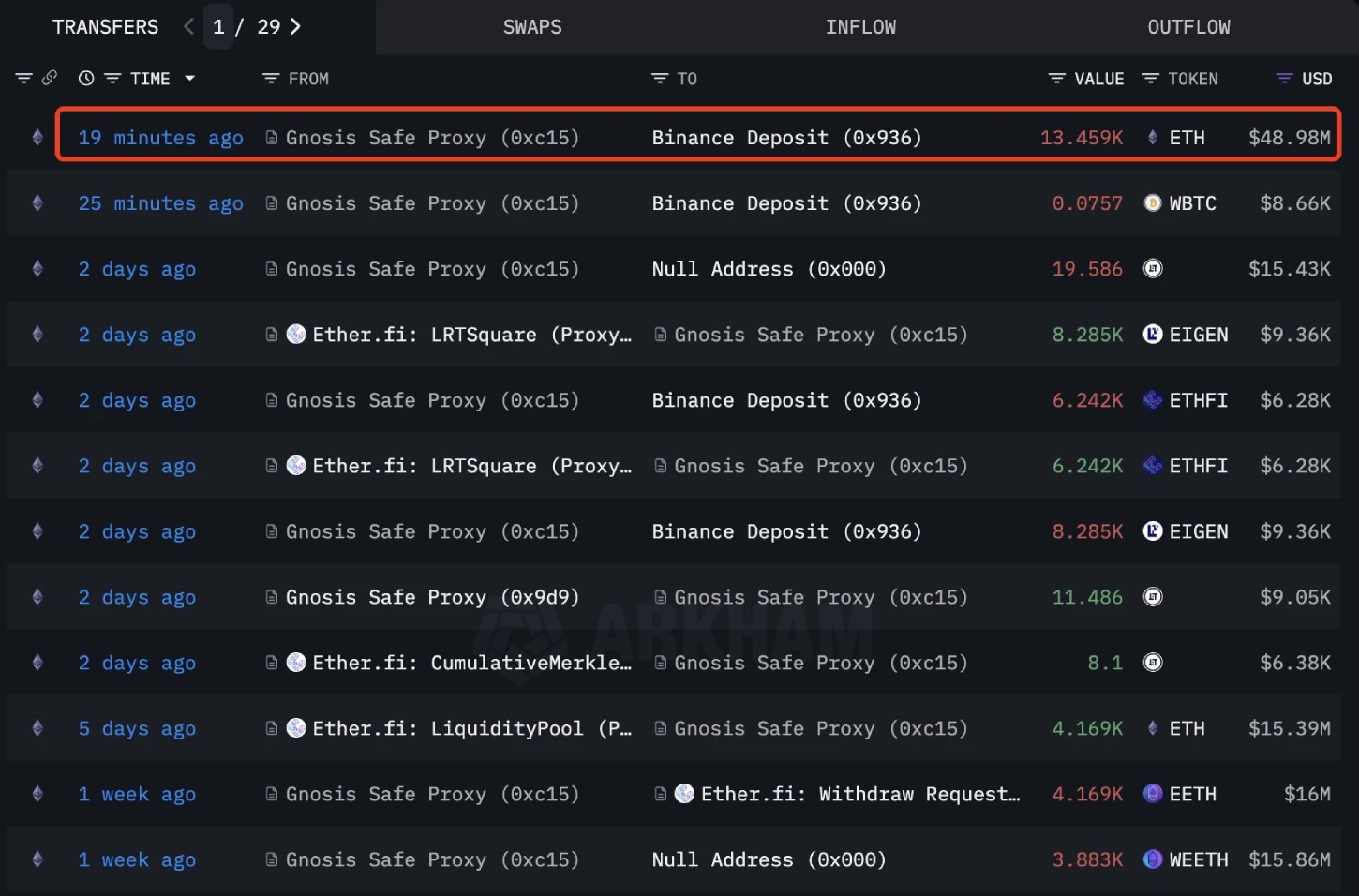Open the FROM column filter
1359x896 pixels.
271,79
